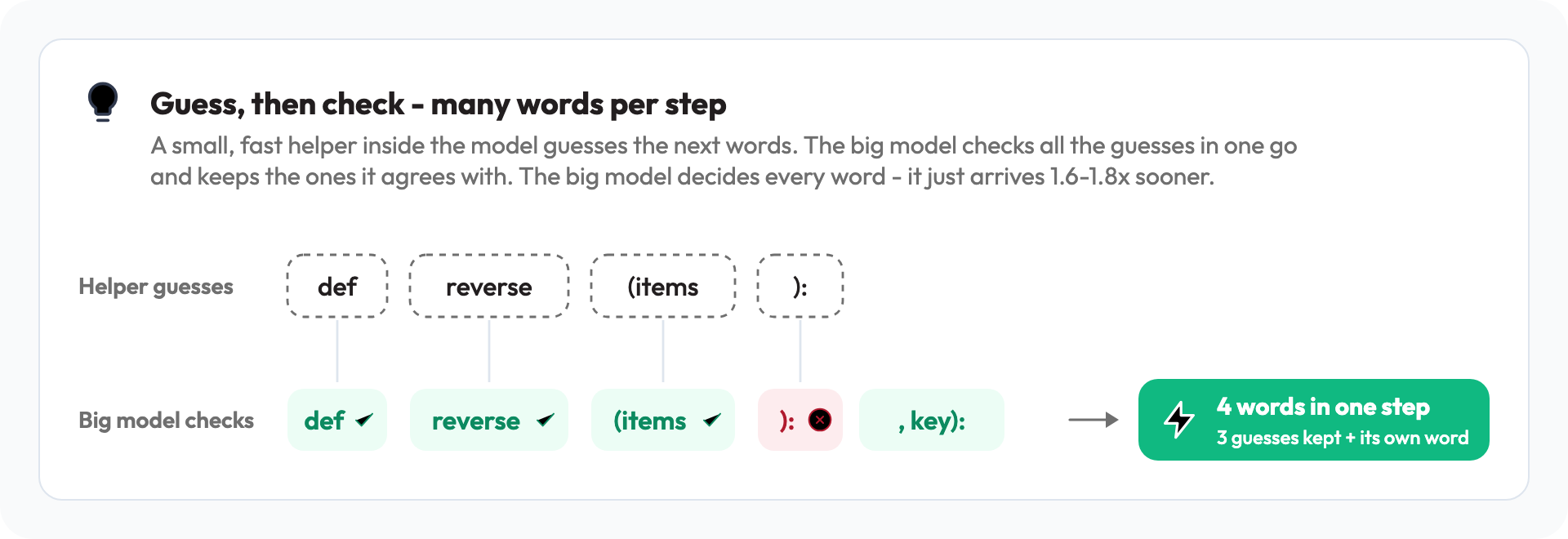
Task: Click the green 'reverse' checked token
Action: click(489, 420)
